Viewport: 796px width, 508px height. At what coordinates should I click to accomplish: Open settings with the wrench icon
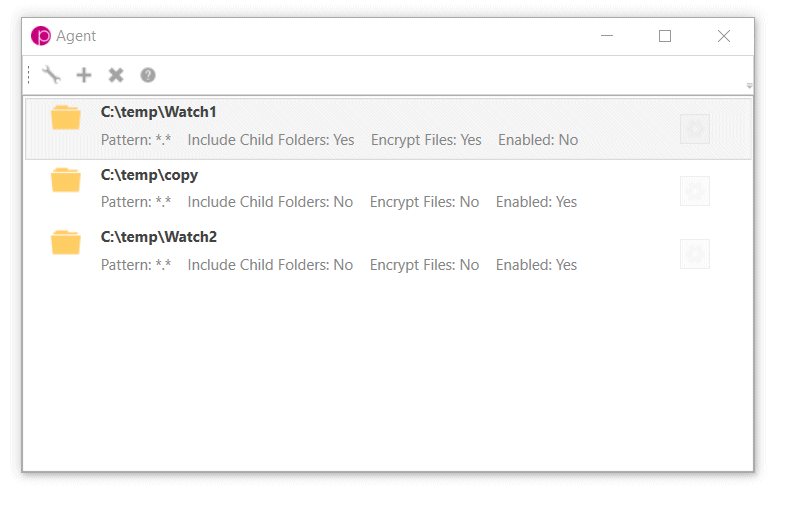click(x=51, y=75)
